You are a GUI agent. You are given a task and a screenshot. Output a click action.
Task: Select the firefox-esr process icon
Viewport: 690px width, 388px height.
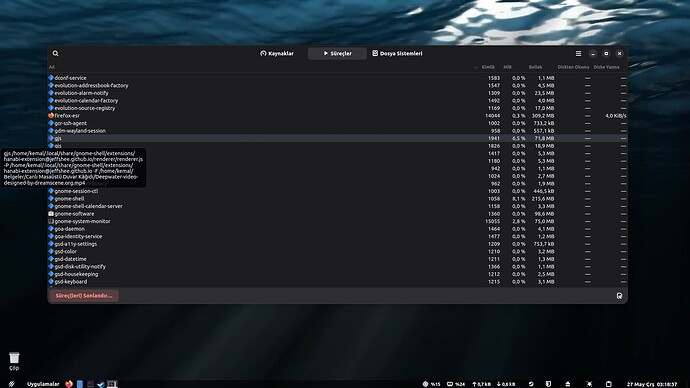51,116
